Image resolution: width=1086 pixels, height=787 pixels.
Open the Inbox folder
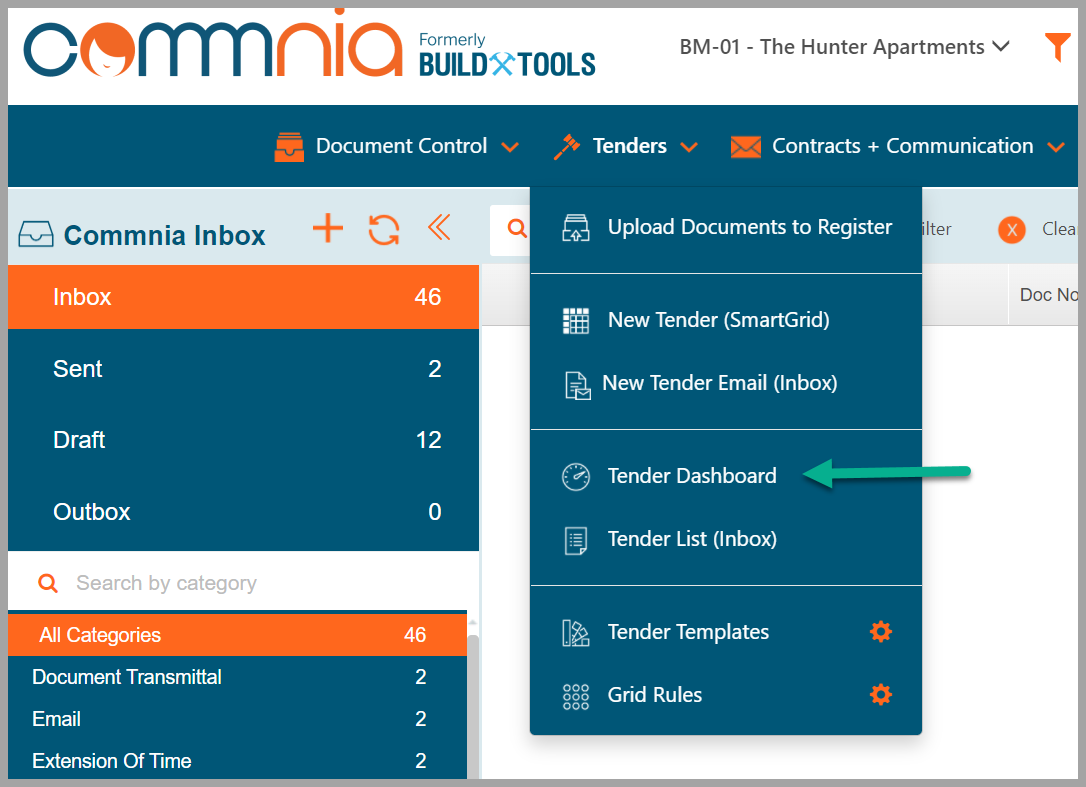[x=244, y=297]
